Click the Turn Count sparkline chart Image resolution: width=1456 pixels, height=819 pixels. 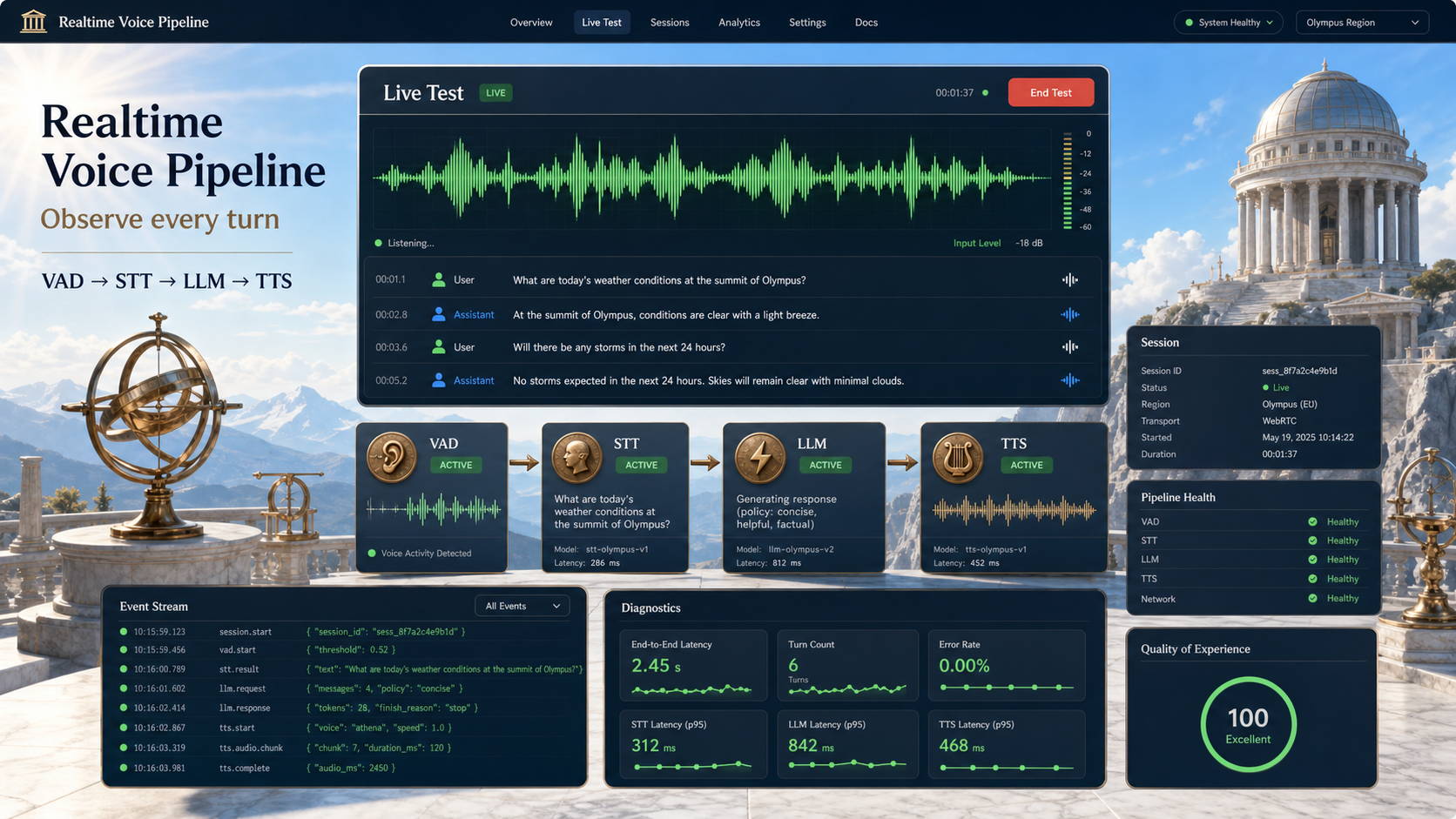(847, 689)
